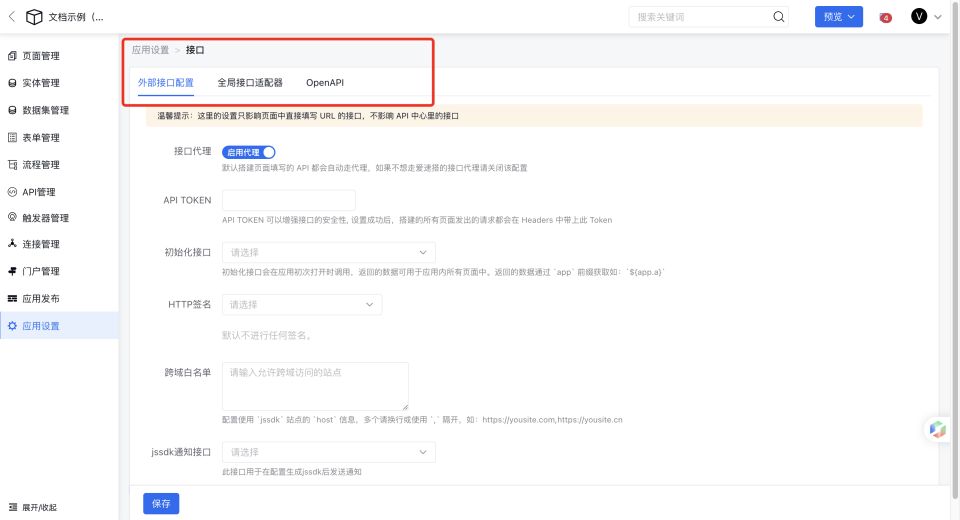Open the notifications badge icon
Image resolution: width=960 pixels, height=520 pixels.
(885, 17)
